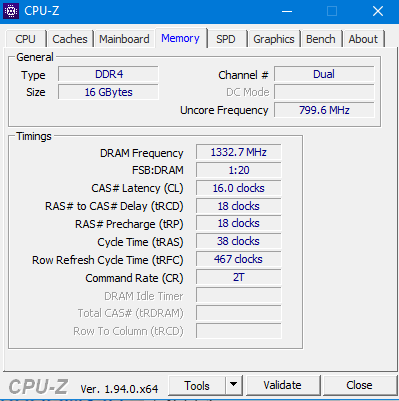Select the Memory tab

180,38
